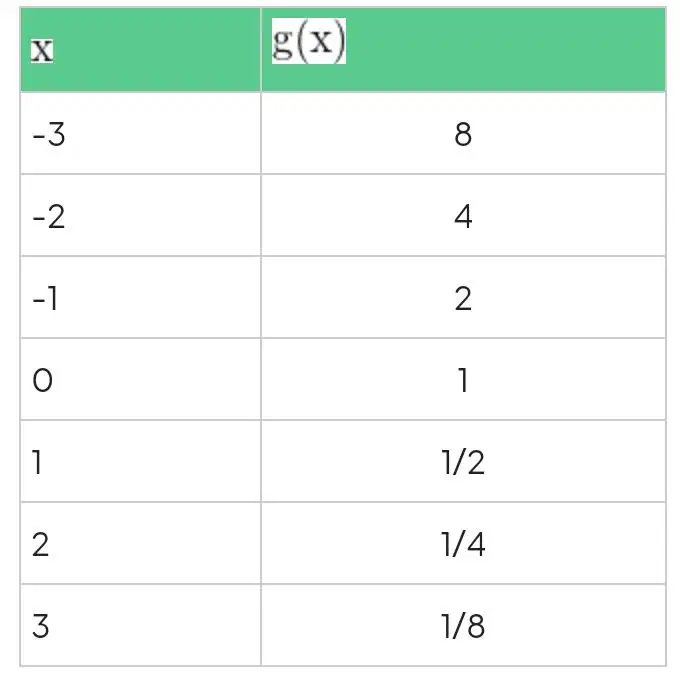The image size is (680, 678).
Task: Click the g(x) value 1 beside x = 0
Action: click(464, 379)
